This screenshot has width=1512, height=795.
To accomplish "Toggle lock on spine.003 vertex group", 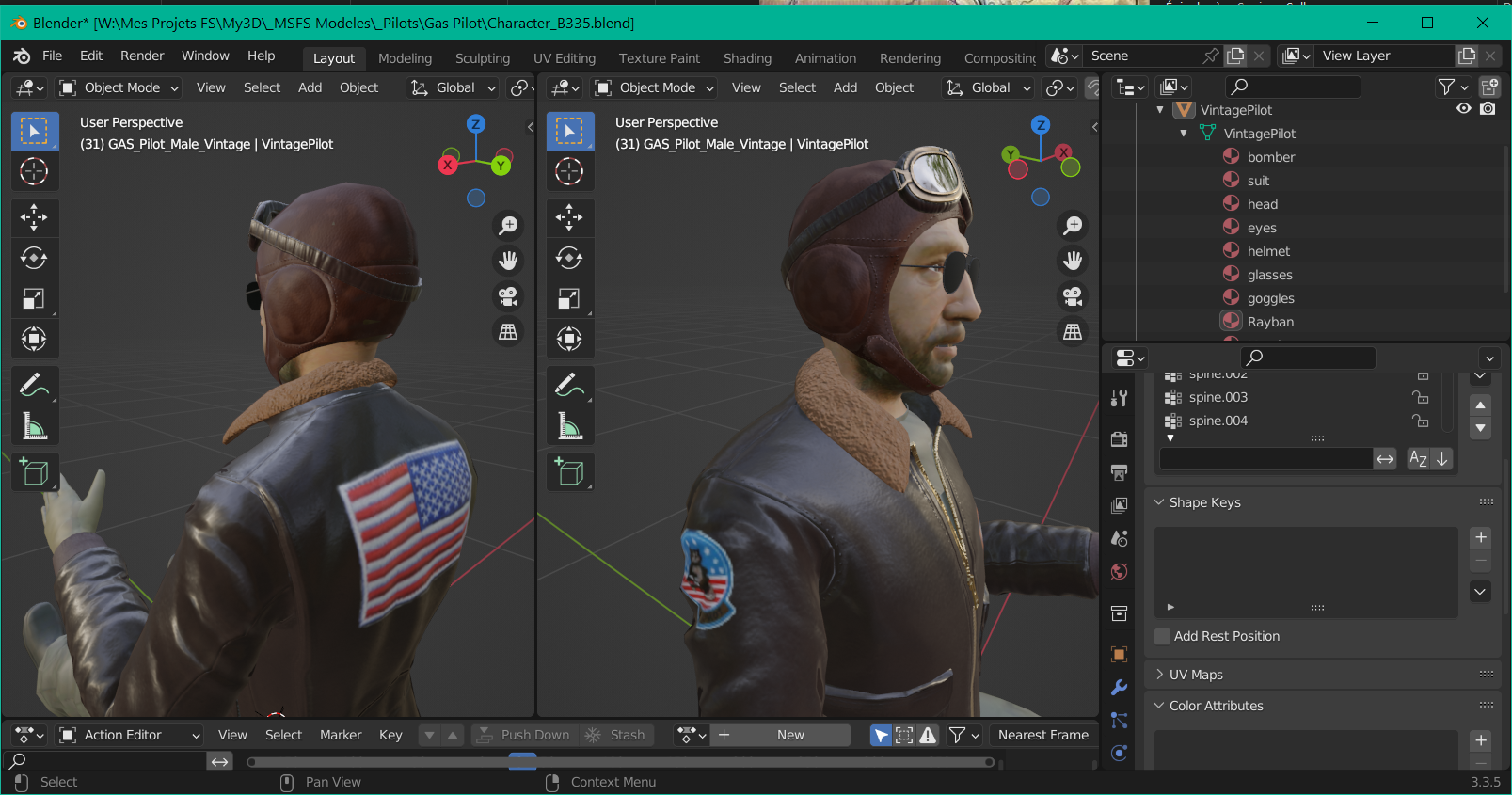I will pyautogui.click(x=1421, y=397).
